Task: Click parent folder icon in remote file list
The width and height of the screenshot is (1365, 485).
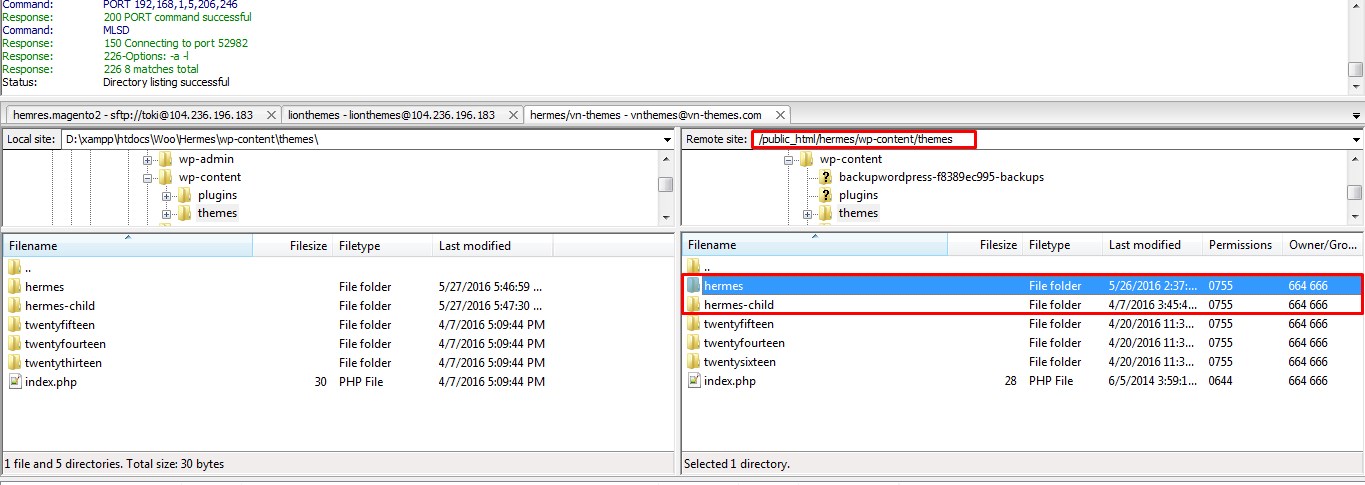Action: (x=693, y=267)
